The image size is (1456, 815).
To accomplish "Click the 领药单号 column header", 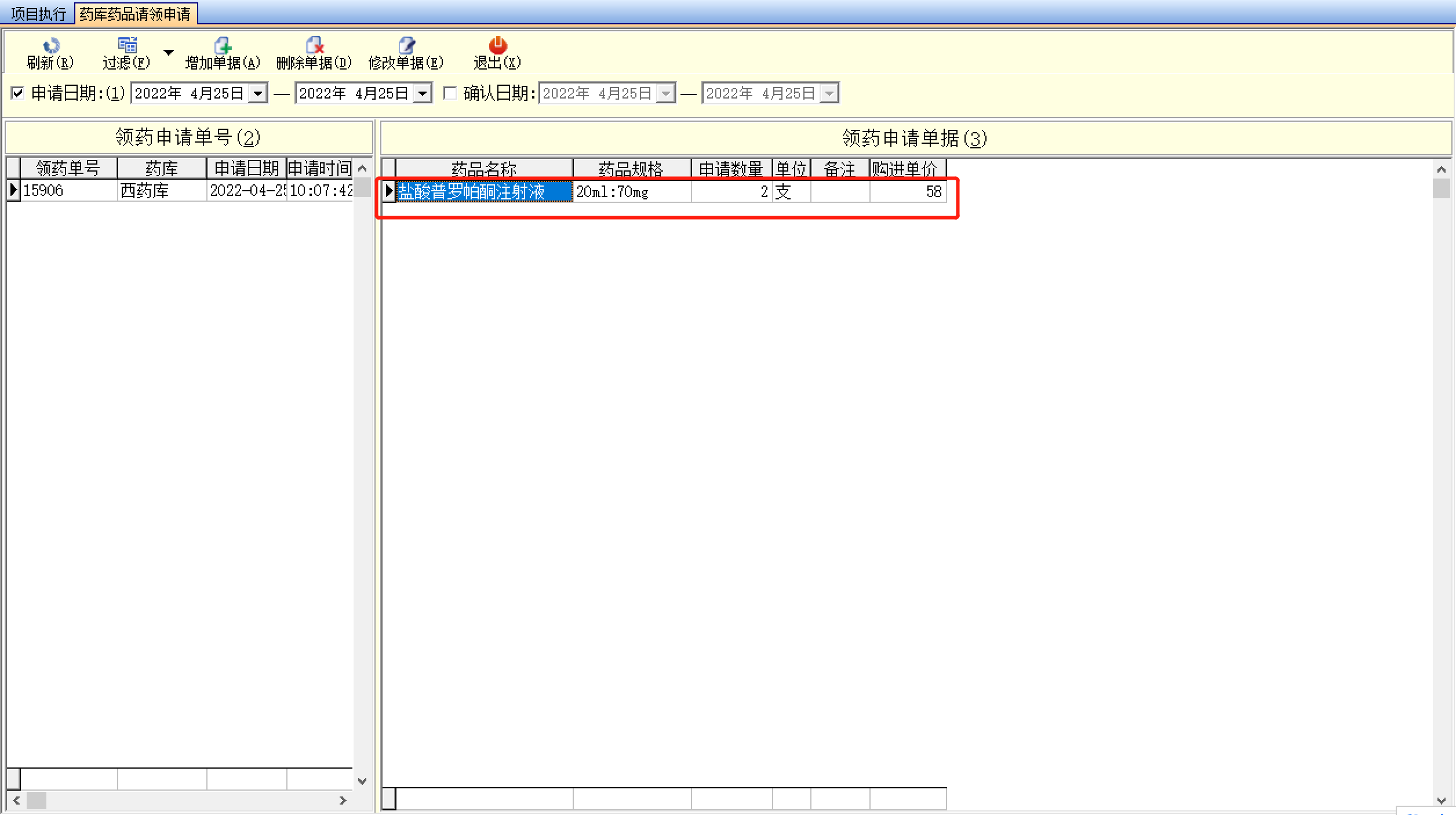I will click(x=68, y=168).
